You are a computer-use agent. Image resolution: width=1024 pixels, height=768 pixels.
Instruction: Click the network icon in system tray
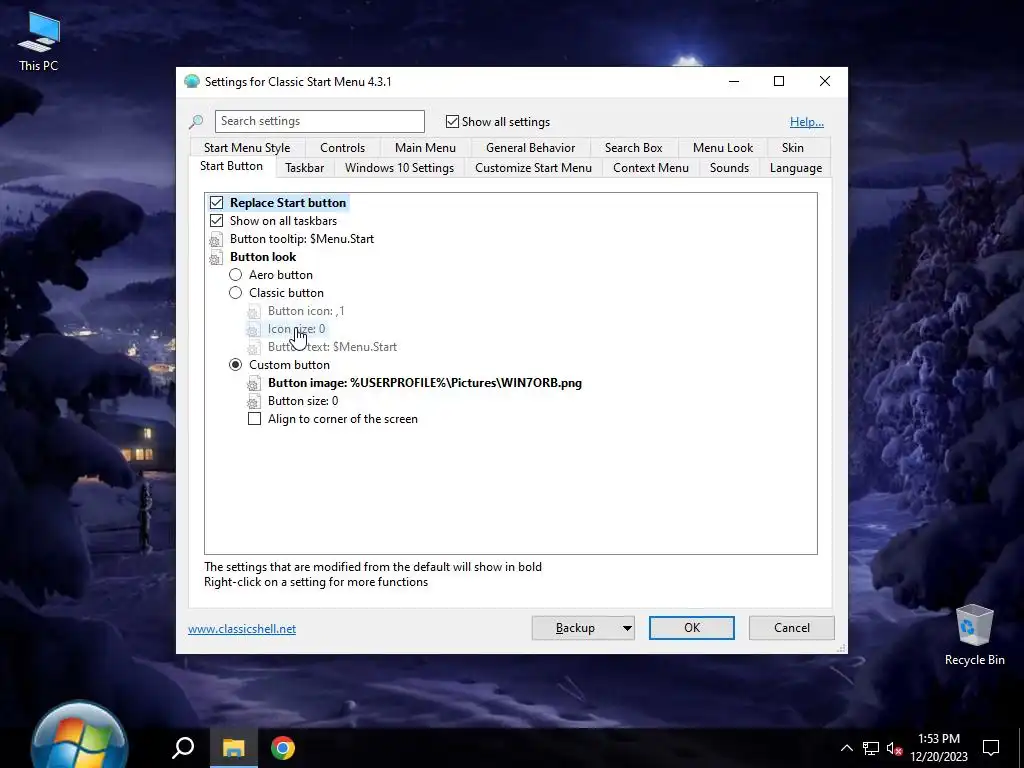tap(871, 748)
